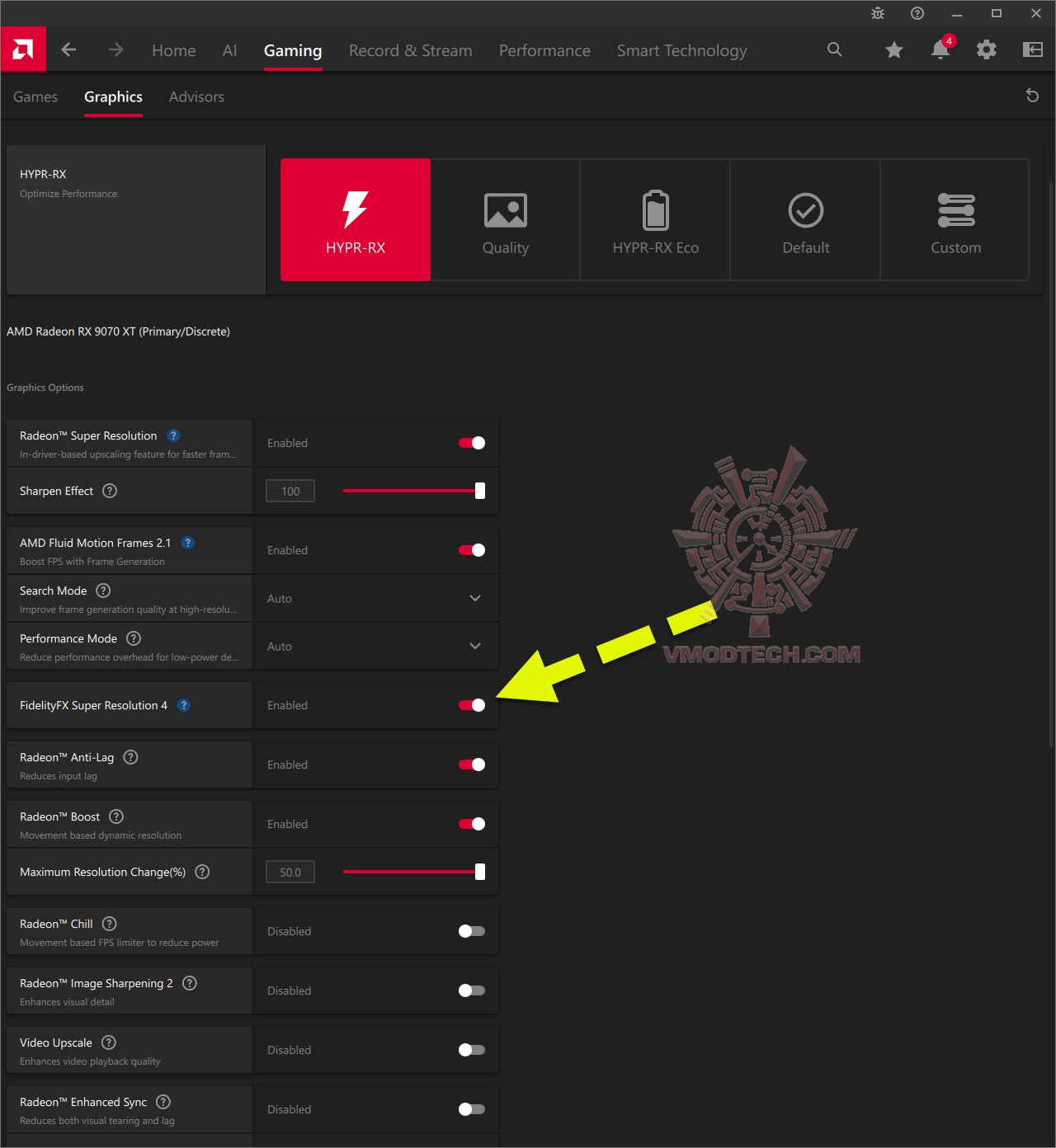Screen dimensions: 1056x1148
Task: Click the reset graphics settings icon
Action: click(x=1032, y=96)
